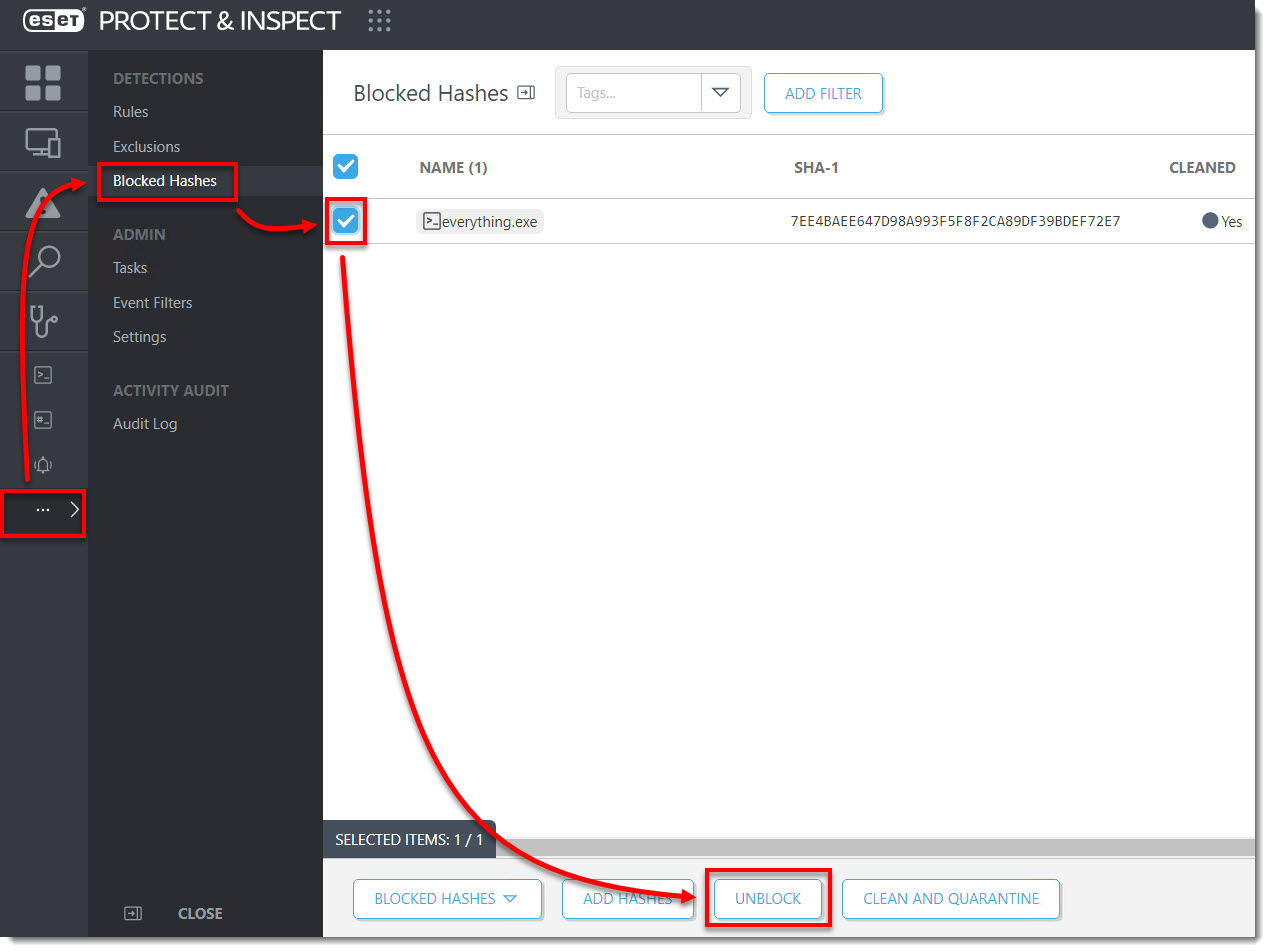The width and height of the screenshot is (1270, 952).
Task: Go to Rules in Detections menu
Action: [131, 112]
